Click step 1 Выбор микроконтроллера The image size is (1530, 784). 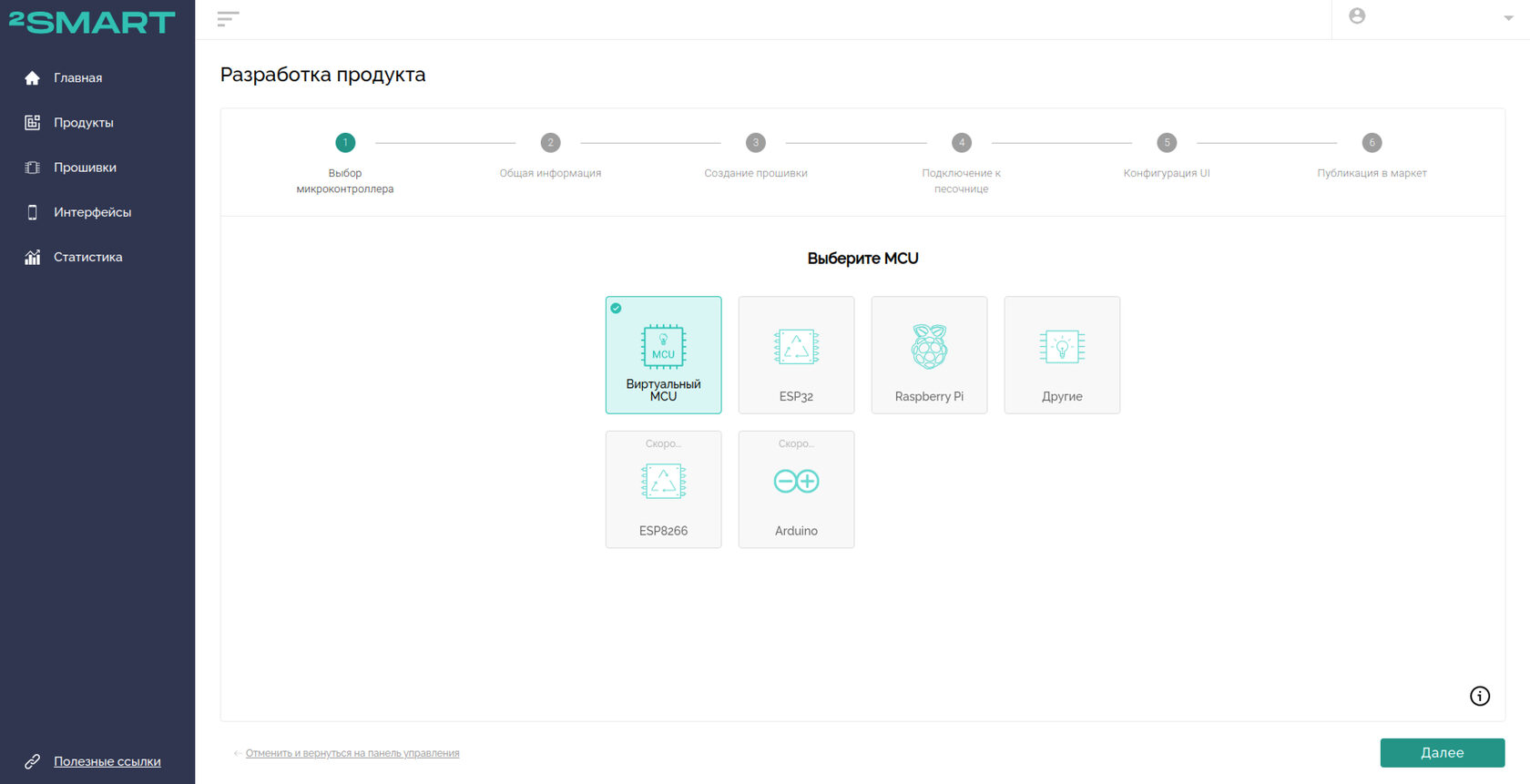(x=345, y=164)
